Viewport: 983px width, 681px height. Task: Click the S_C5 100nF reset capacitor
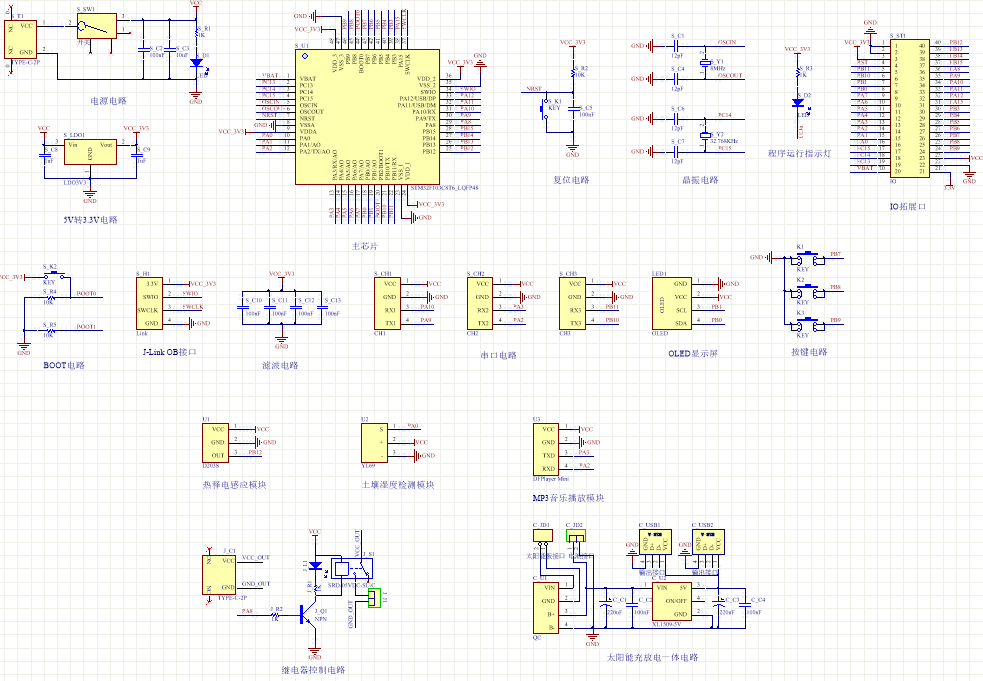click(x=573, y=109)
